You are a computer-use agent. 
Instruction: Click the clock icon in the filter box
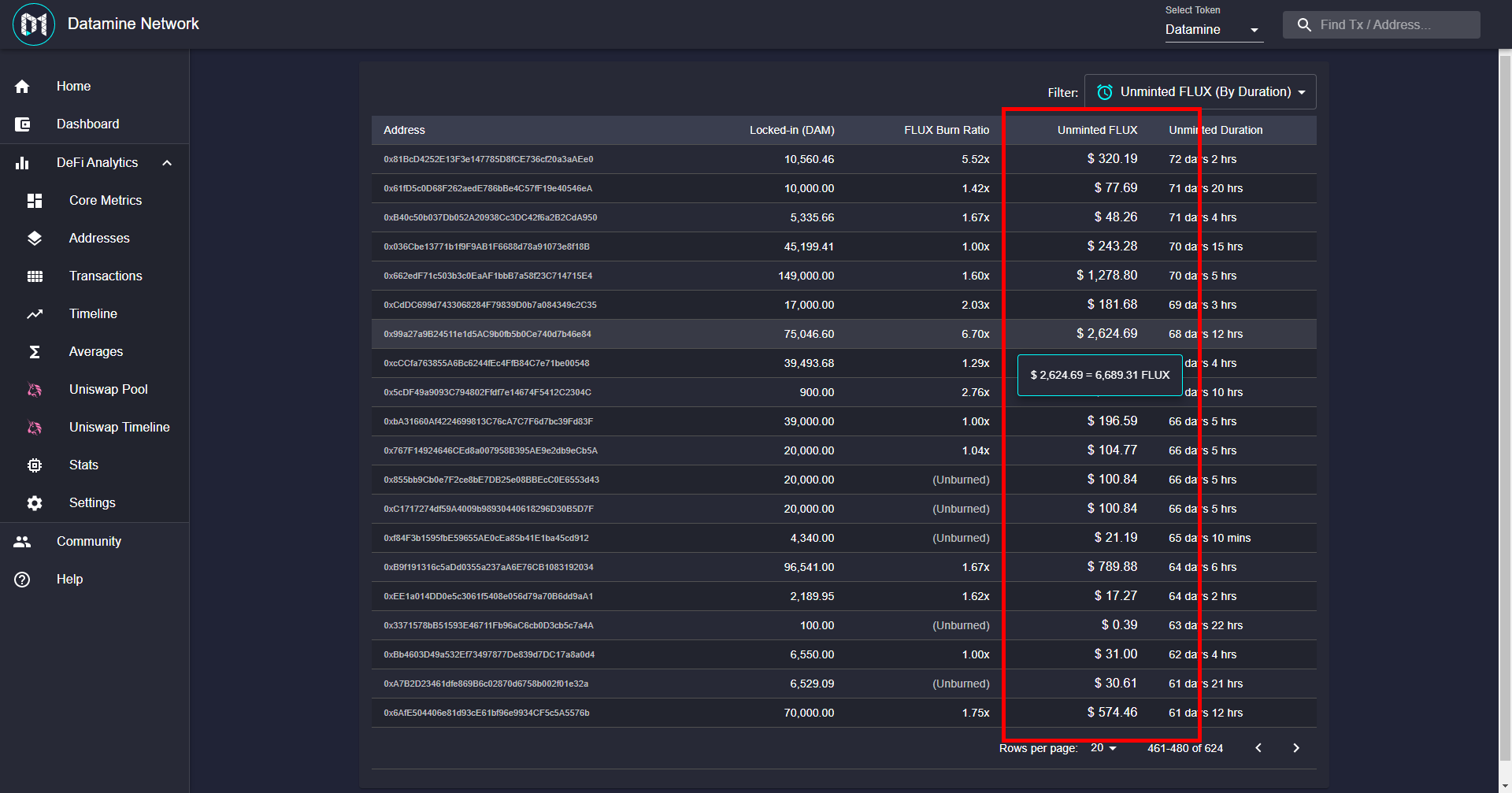pos(1105,92)
